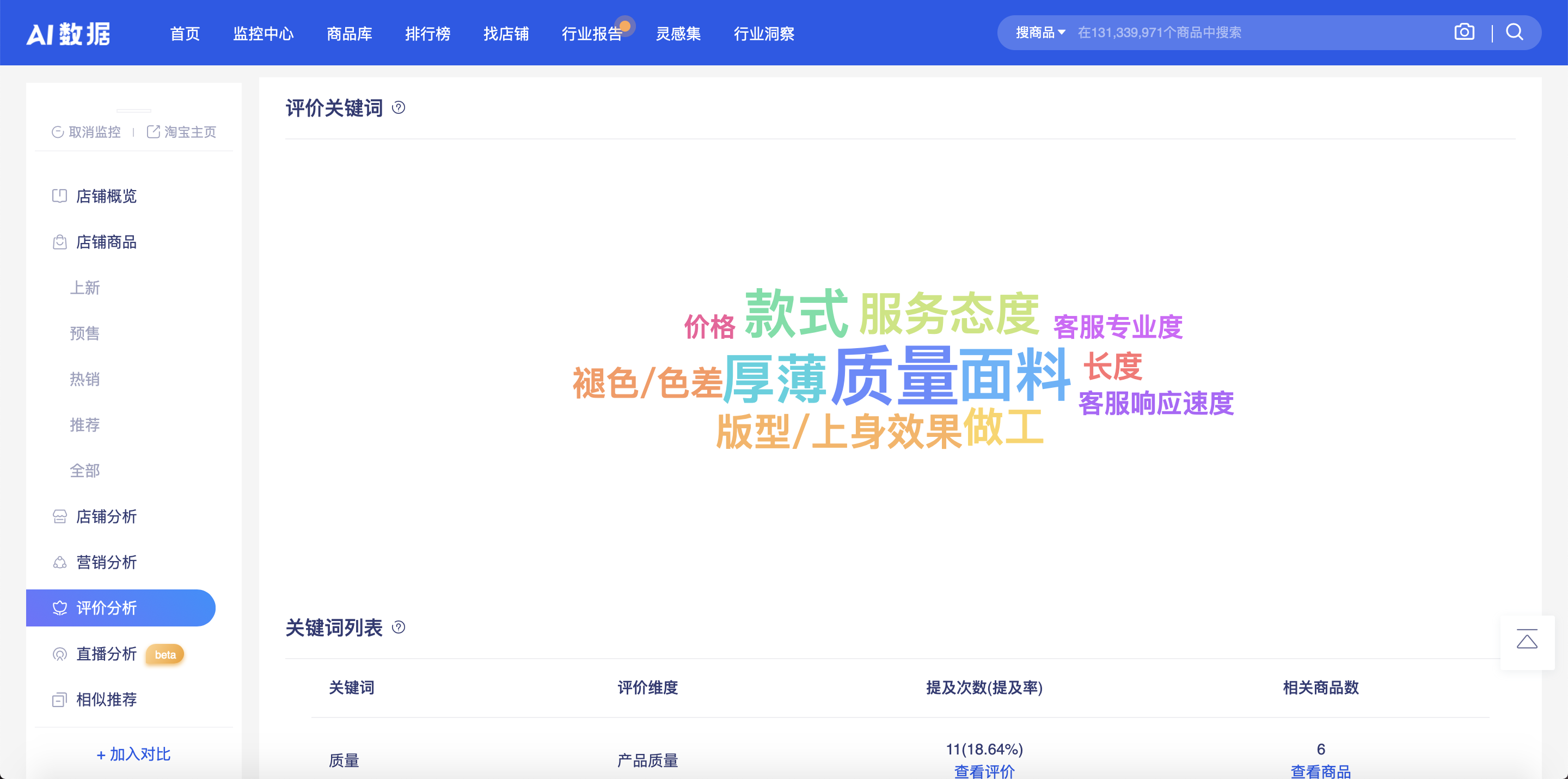Click the 查看评价 link for 质量
This screenshot has width=1568, height=779.
click(984, 772)
